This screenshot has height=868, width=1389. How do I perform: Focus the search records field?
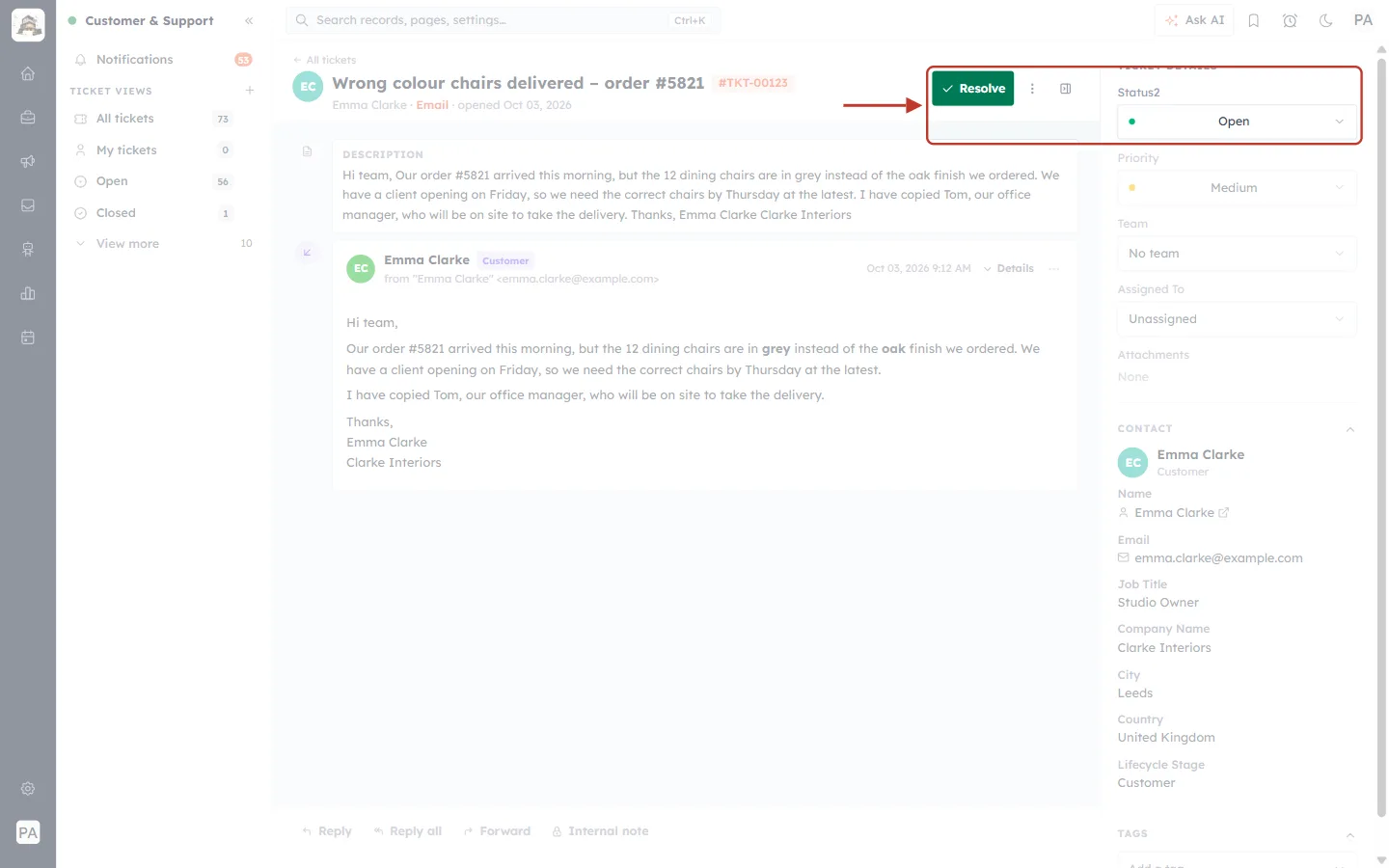point(503,20)
